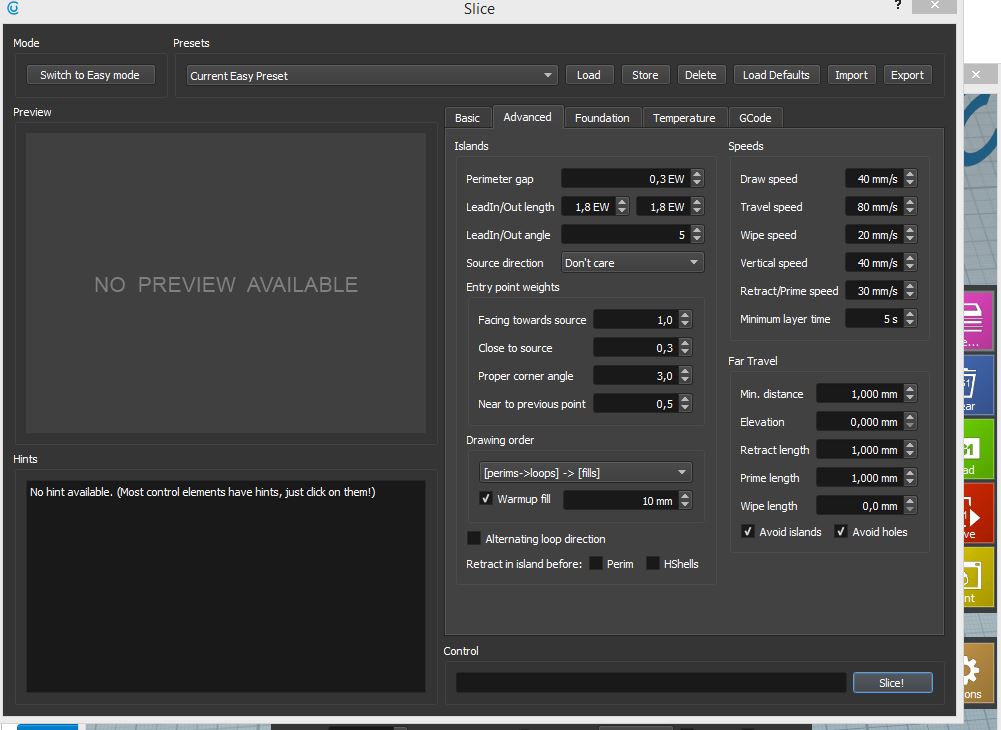Screen dimensions: 1001x730
Task: Click the application logo in the title bar
Action: pos(12,9)
